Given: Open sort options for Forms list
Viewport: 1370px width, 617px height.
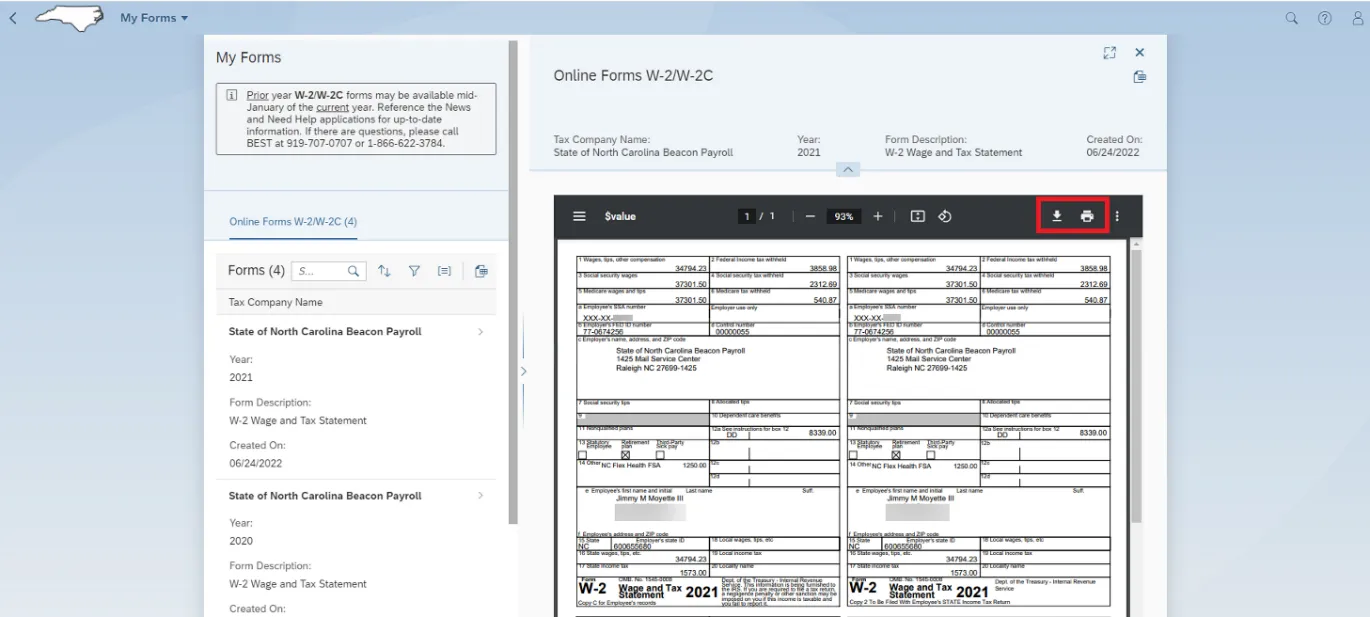Looking at the screenshot, I should coord(384,271).
